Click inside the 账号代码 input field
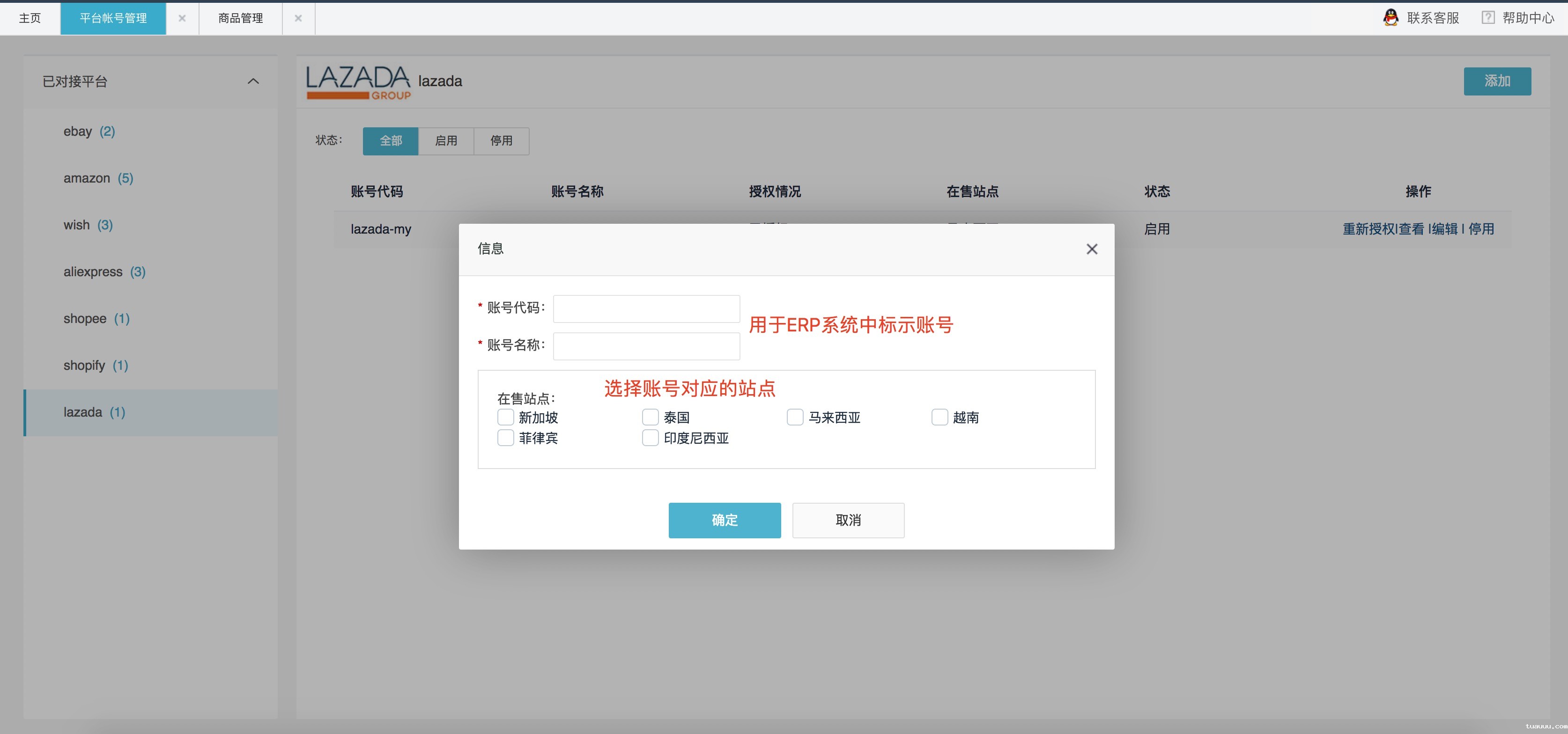The height and width of the screenshot is (734, 1568). (646, 309)
